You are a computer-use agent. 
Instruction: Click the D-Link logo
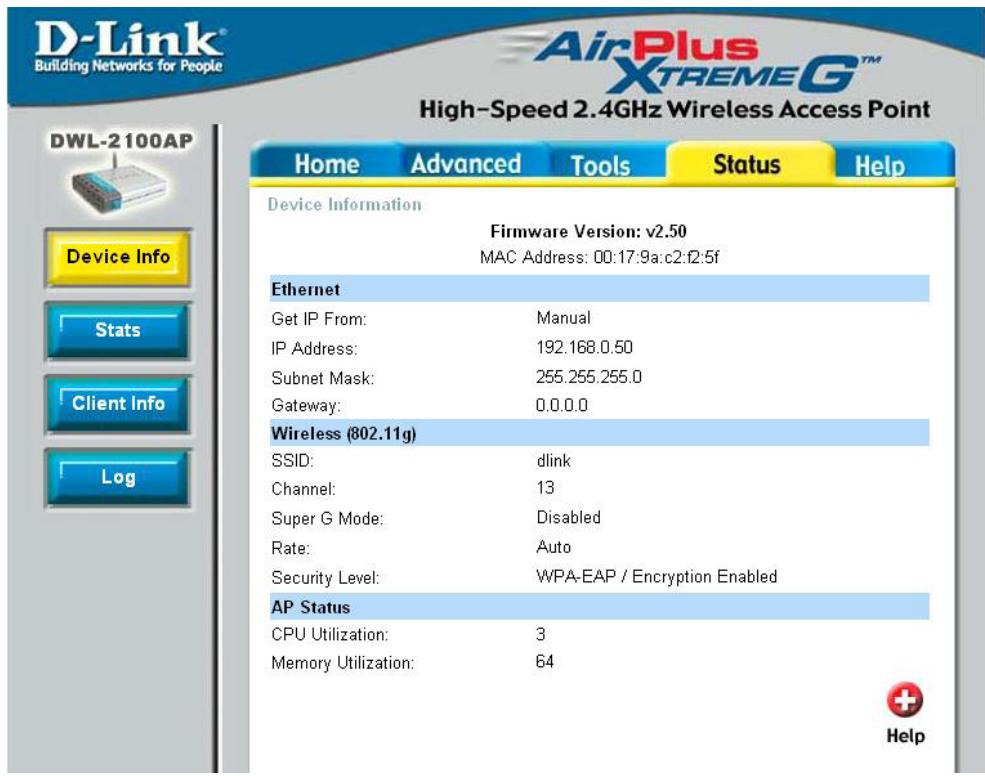pos(129,47)
